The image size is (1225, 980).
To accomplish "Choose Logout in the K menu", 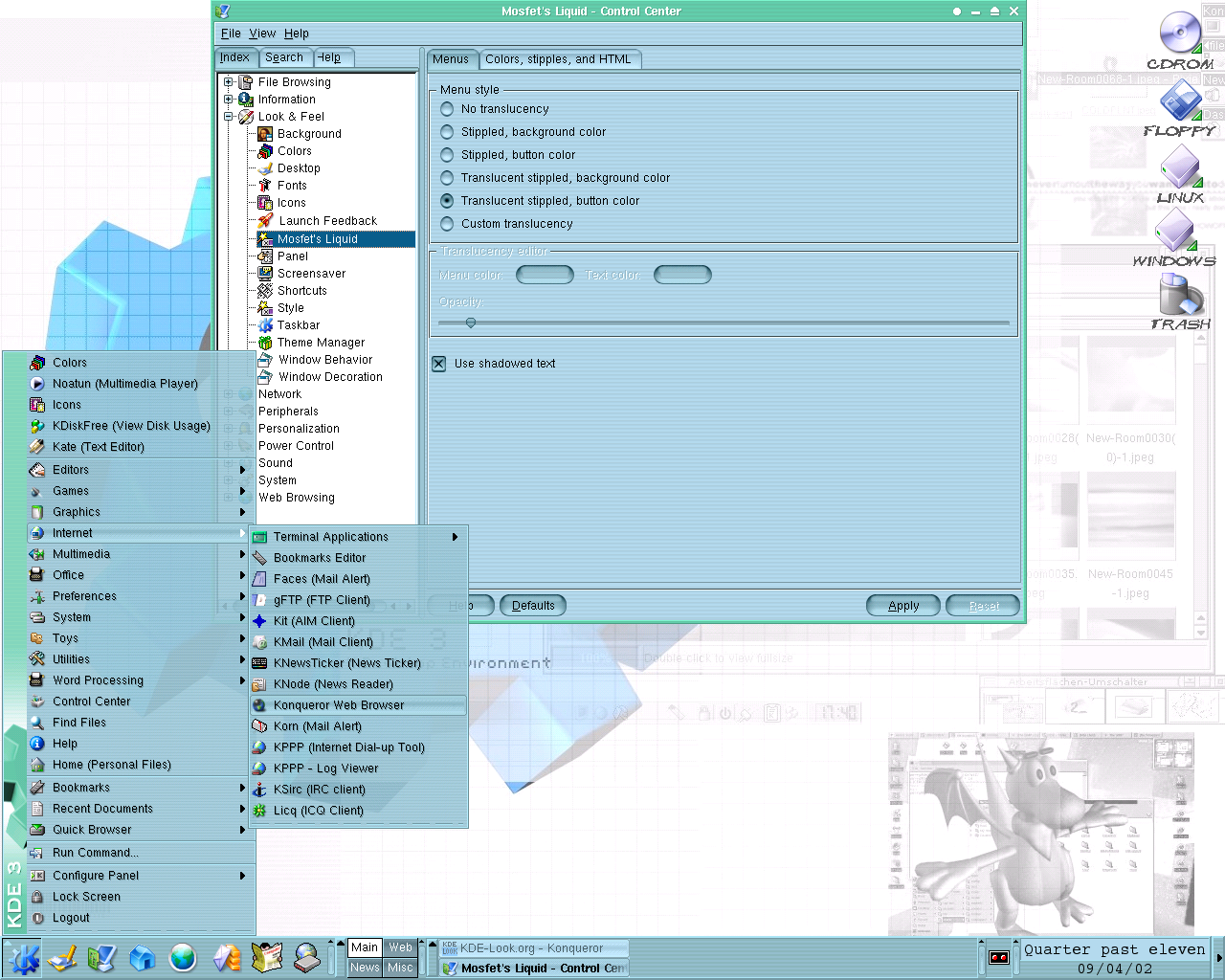I will 140,918.
